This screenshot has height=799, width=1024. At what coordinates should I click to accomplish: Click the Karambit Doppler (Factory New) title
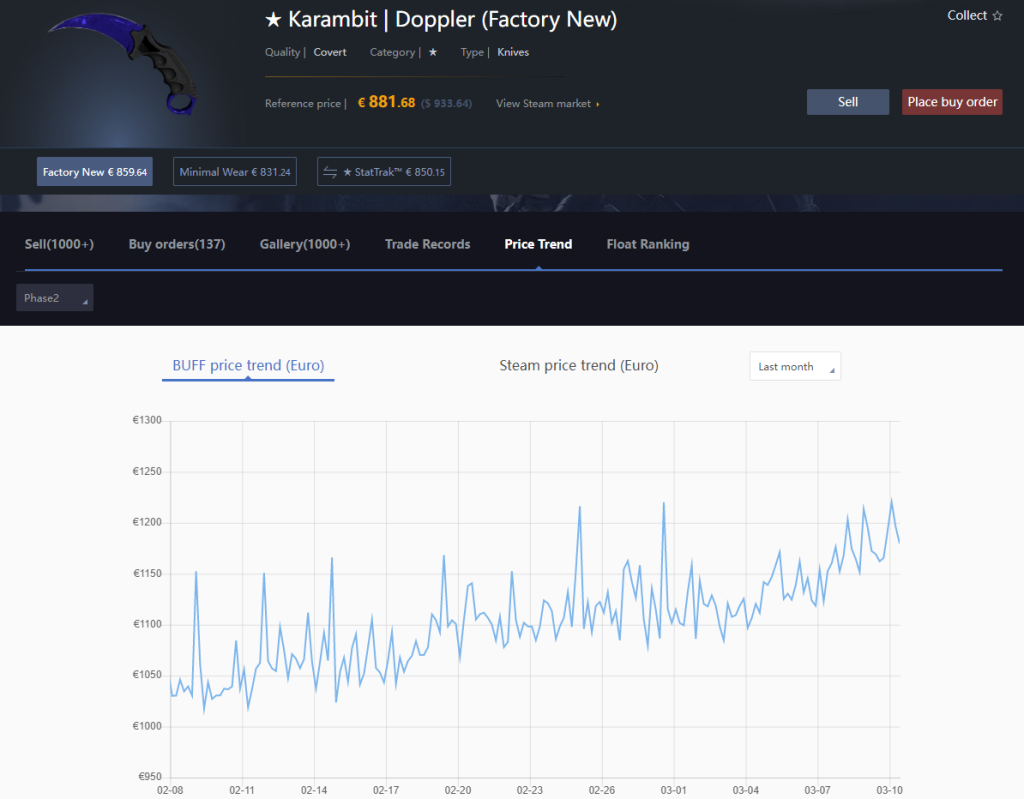click(441, 20)
